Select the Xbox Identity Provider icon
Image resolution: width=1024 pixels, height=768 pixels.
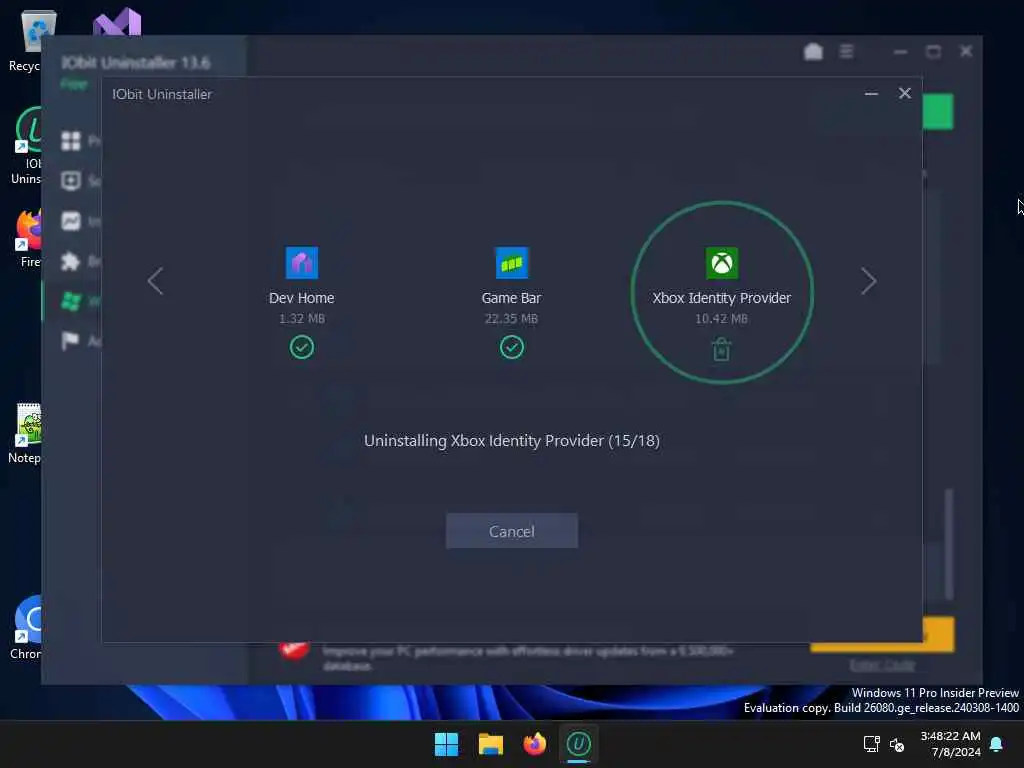722,263
